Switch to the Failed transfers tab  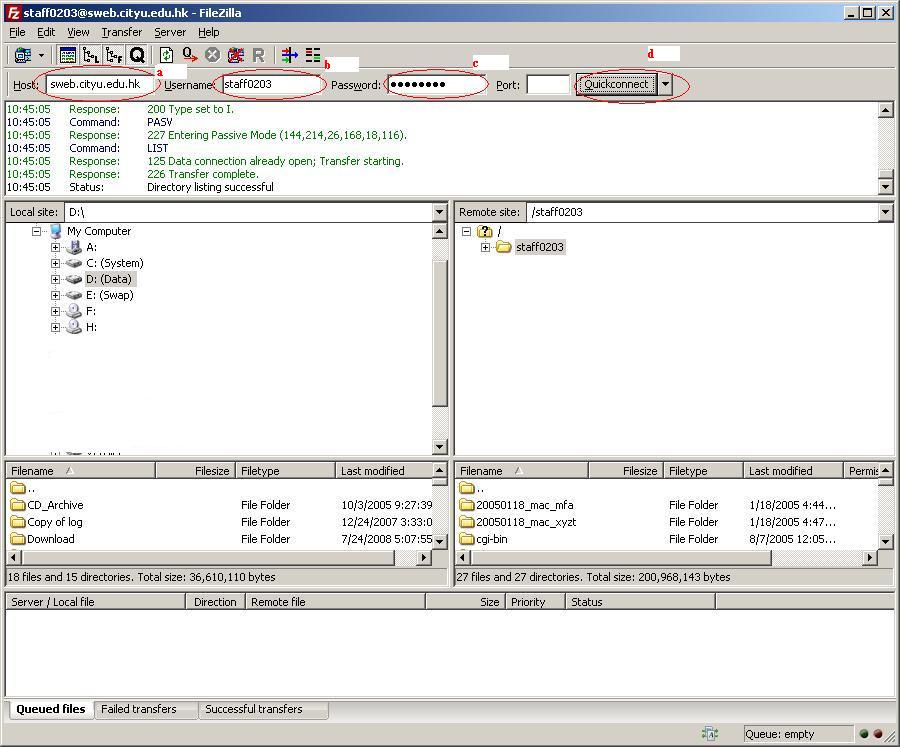coord(139,709)
